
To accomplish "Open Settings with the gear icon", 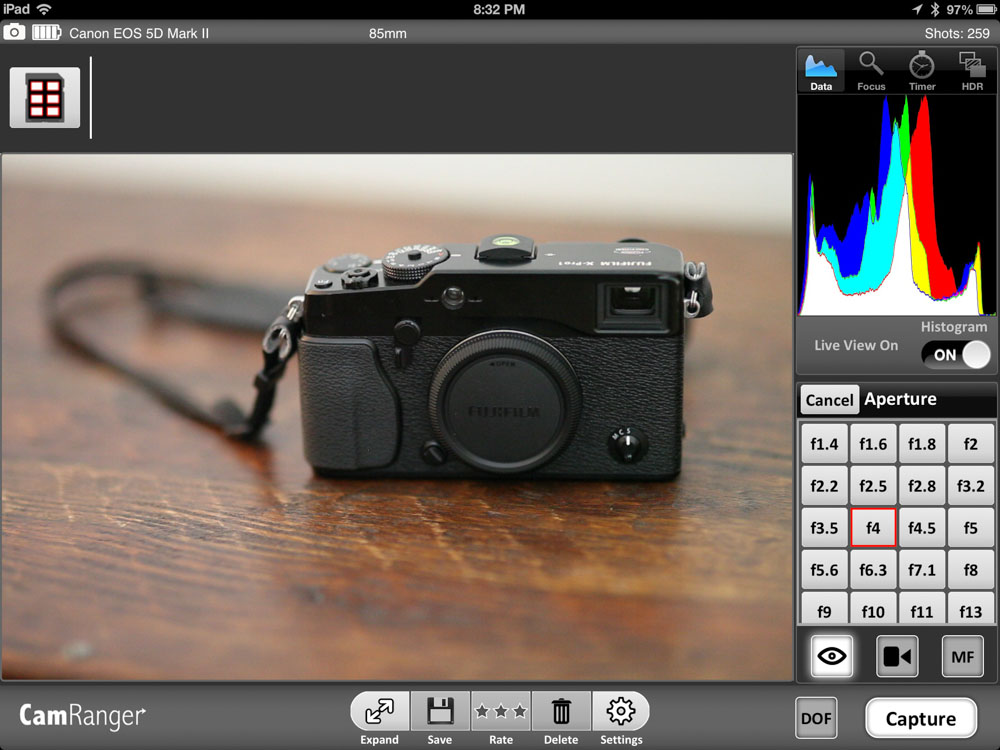I will click(621, 712).
